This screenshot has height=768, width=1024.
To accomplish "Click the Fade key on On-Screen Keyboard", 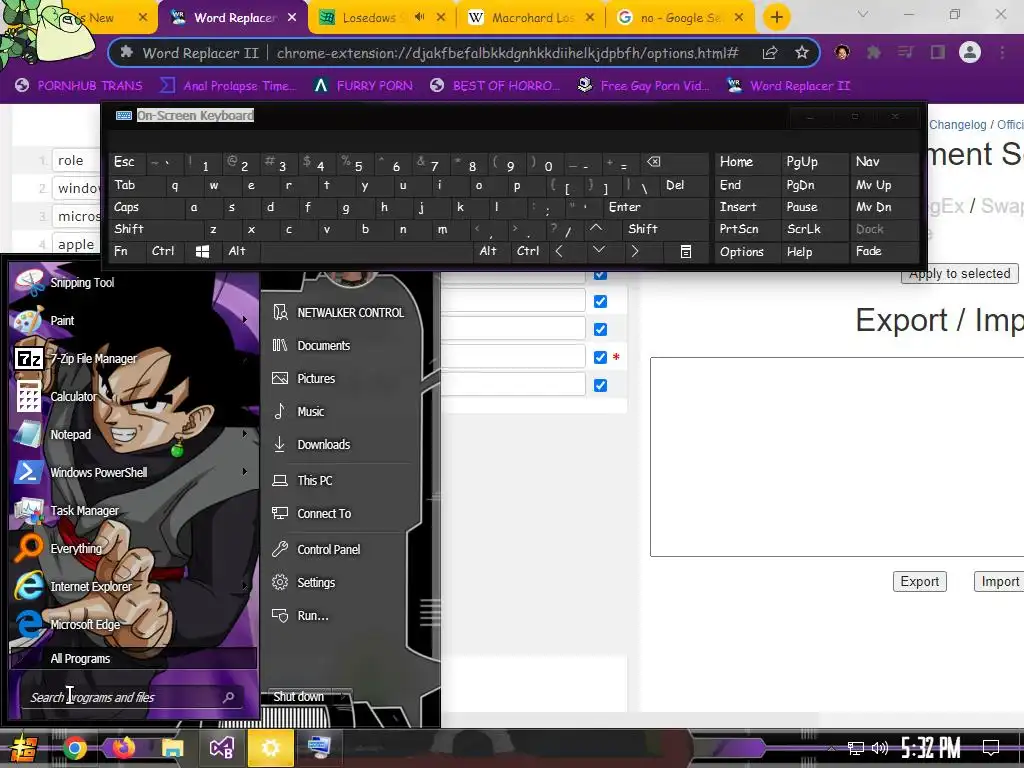I will click(869, 251).
